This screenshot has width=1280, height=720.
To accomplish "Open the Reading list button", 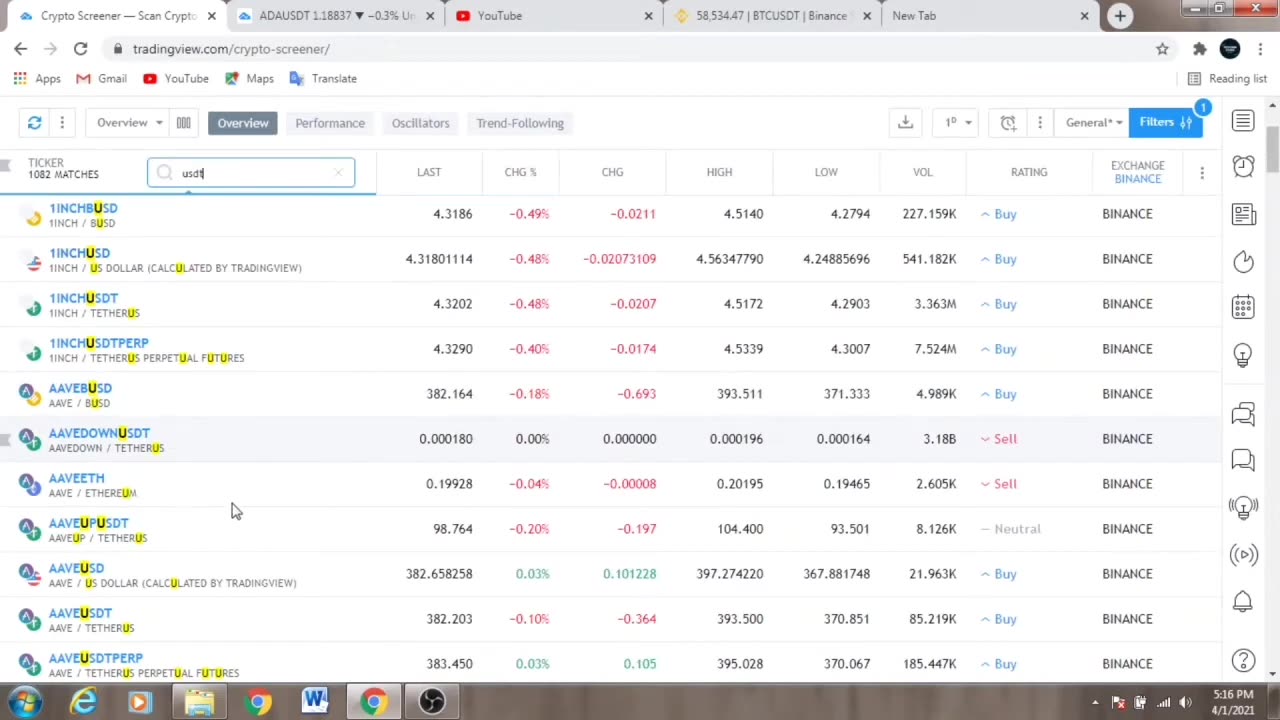I will point(1227,78).
